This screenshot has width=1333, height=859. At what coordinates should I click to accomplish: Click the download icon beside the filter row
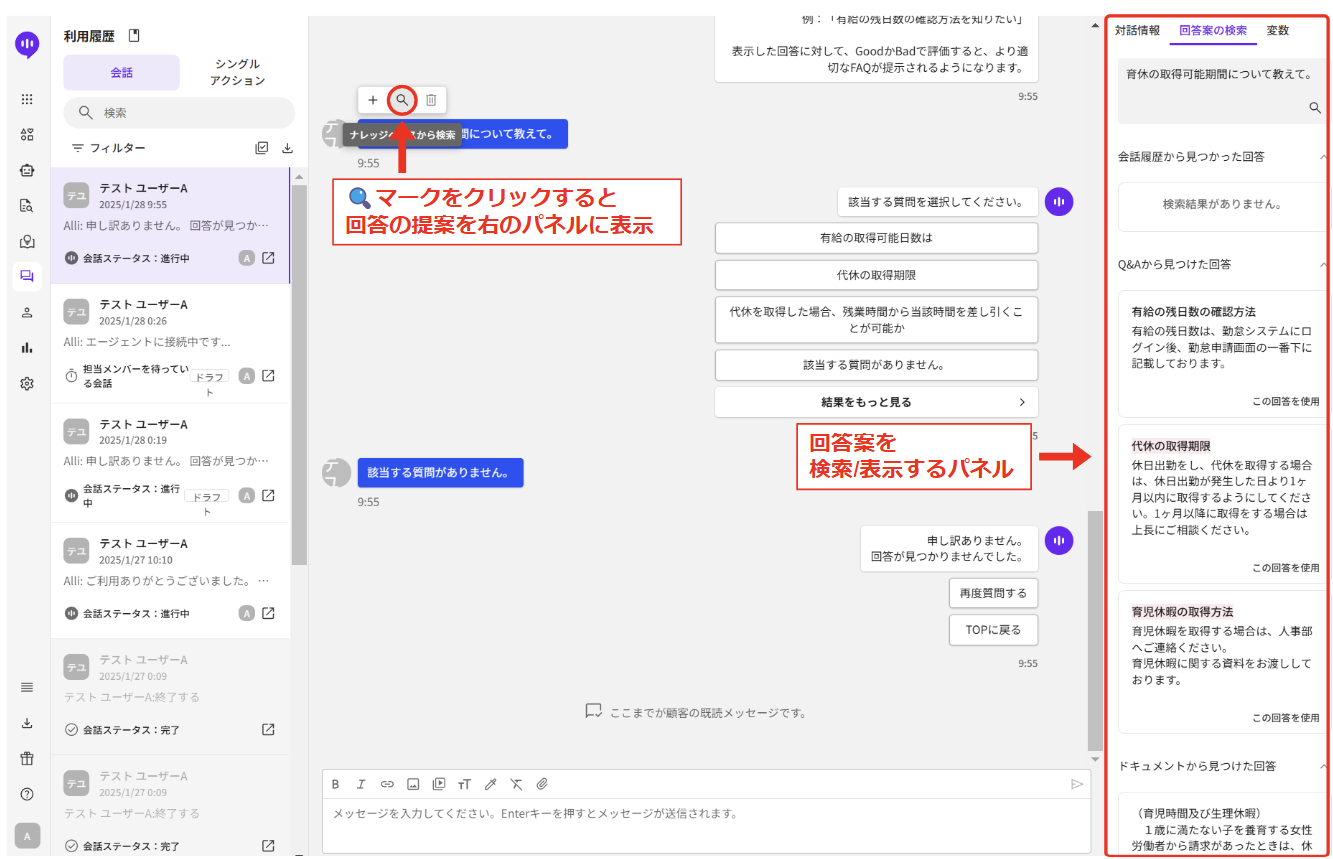[287, 148]
